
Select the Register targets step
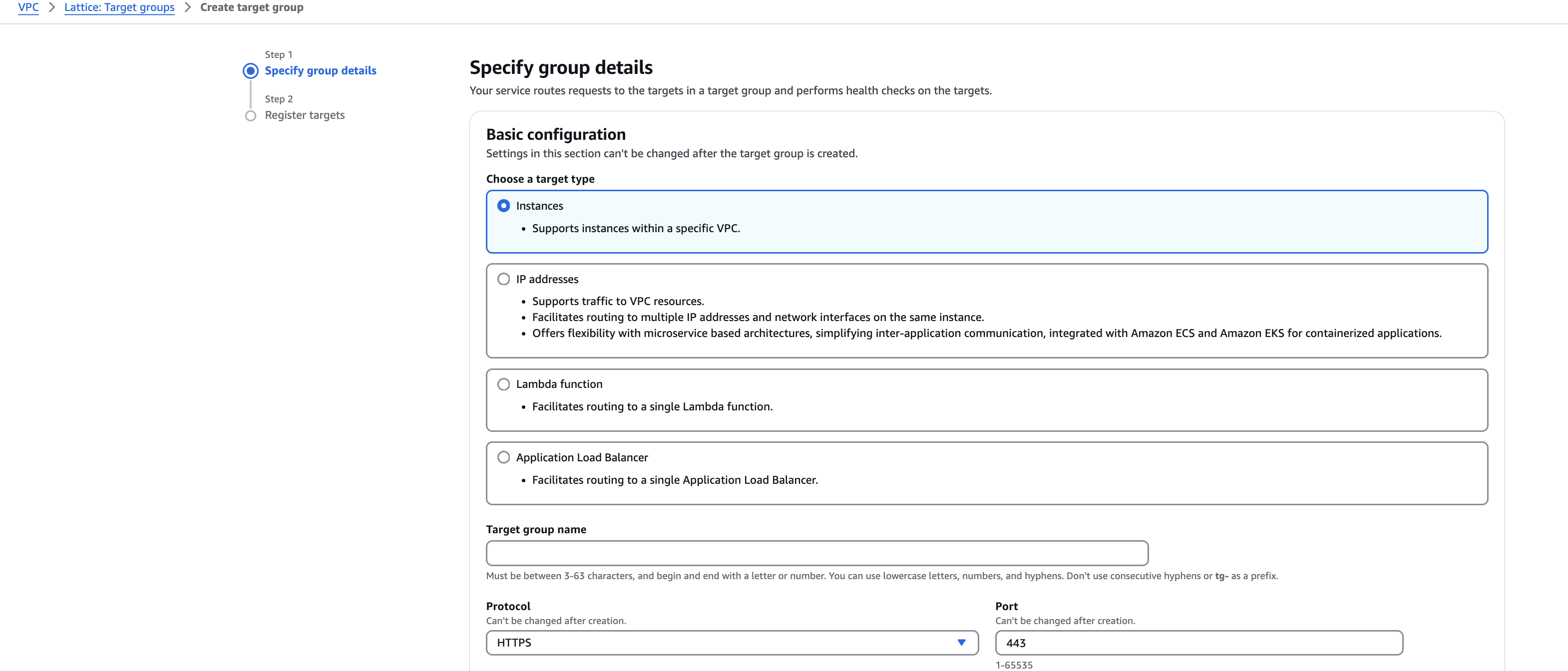[x=304, y=115]
